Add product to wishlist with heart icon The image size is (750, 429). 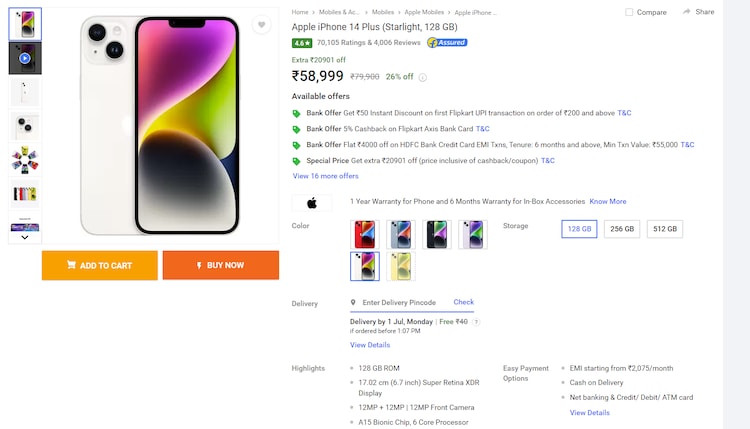point(261,25)
